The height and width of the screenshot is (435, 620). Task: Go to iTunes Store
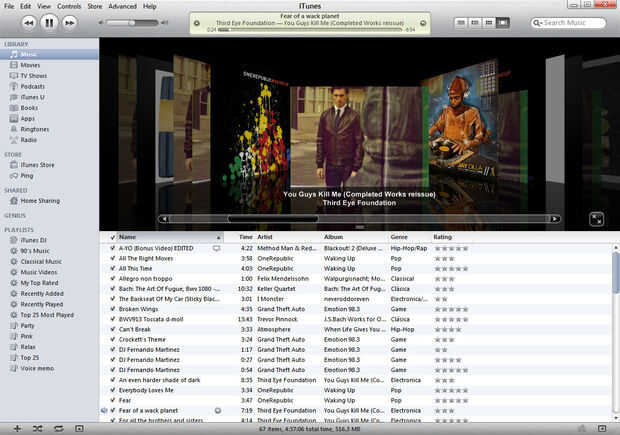37,165
